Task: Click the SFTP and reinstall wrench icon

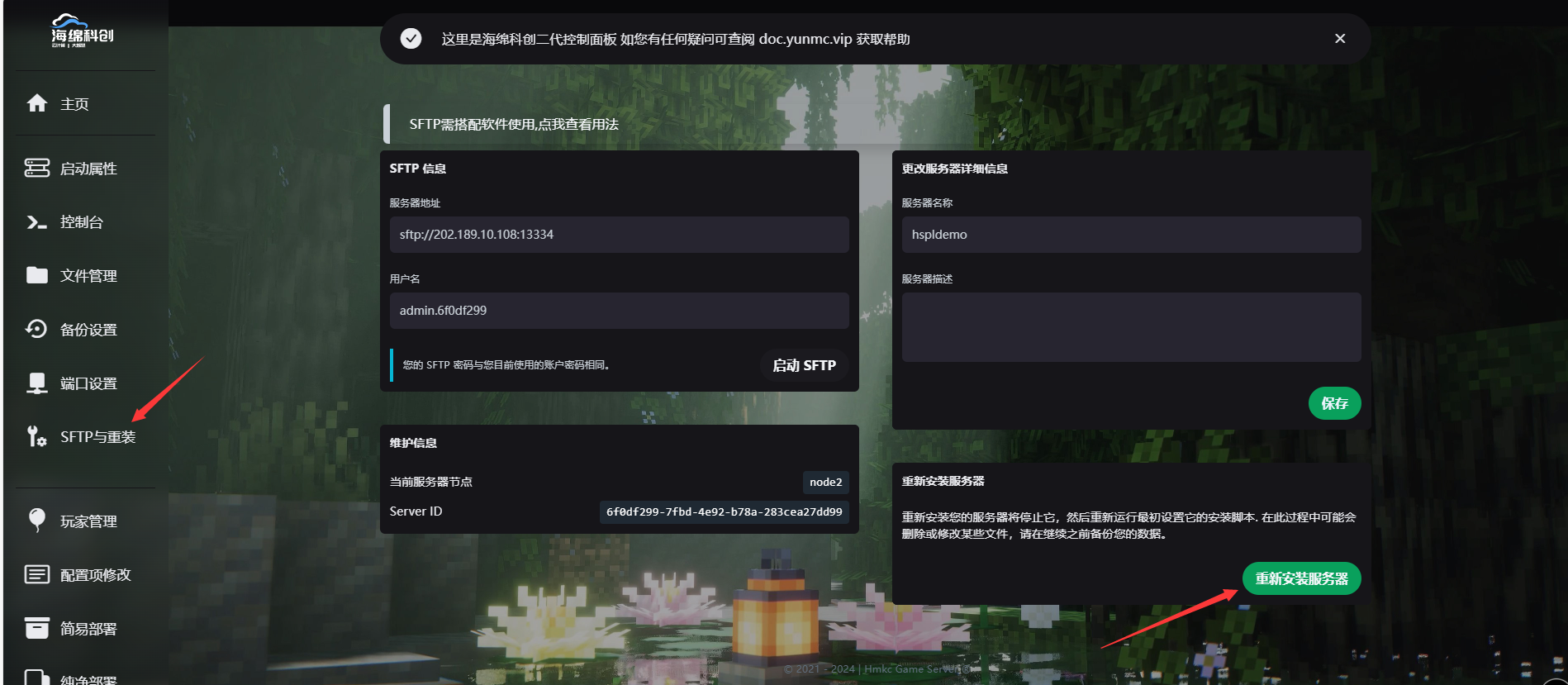Action: pyautogui.click(x=37, y=436)
